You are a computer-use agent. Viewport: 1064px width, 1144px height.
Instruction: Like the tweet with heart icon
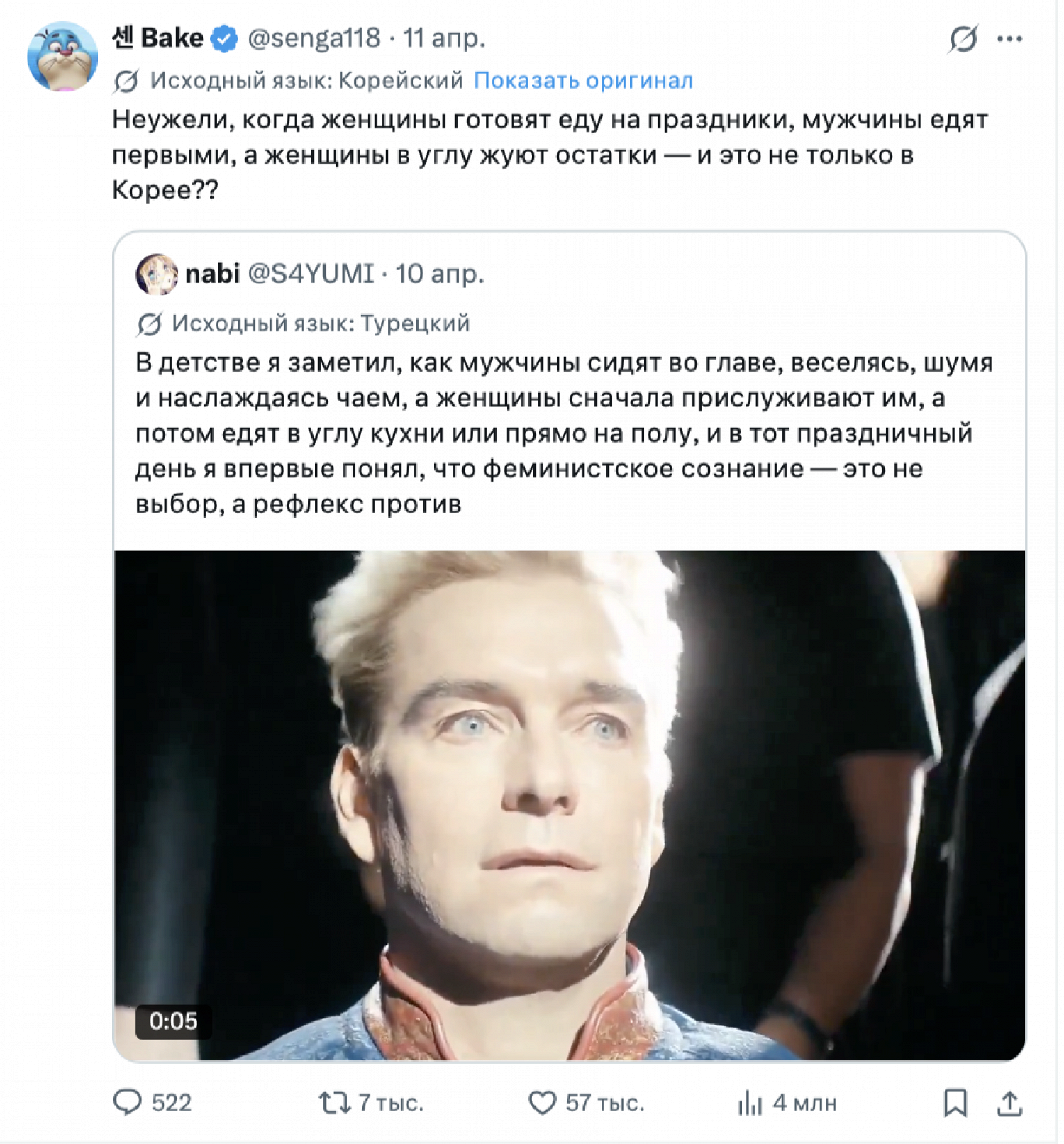pos(543,1102)
